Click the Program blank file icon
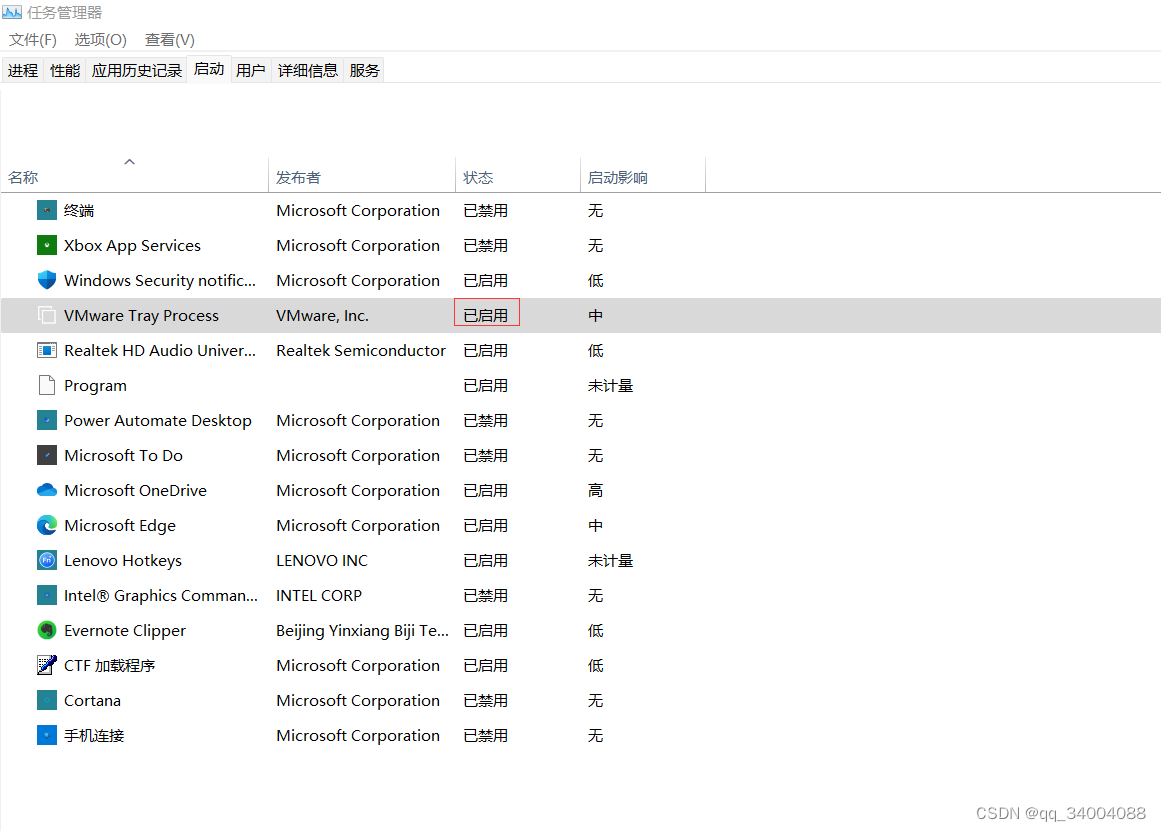Viewport: 1161px width, 831px height. [47, 385]
